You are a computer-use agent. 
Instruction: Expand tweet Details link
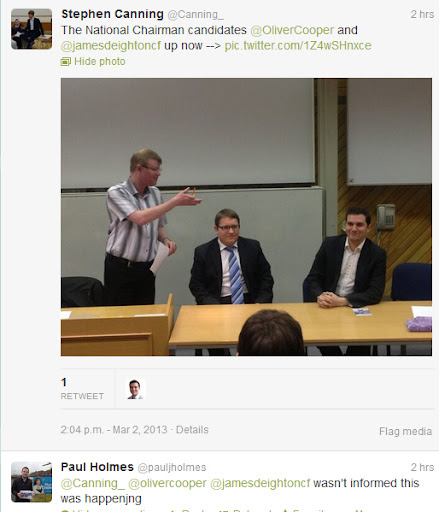pyautogui.click(x=192, y=429)
